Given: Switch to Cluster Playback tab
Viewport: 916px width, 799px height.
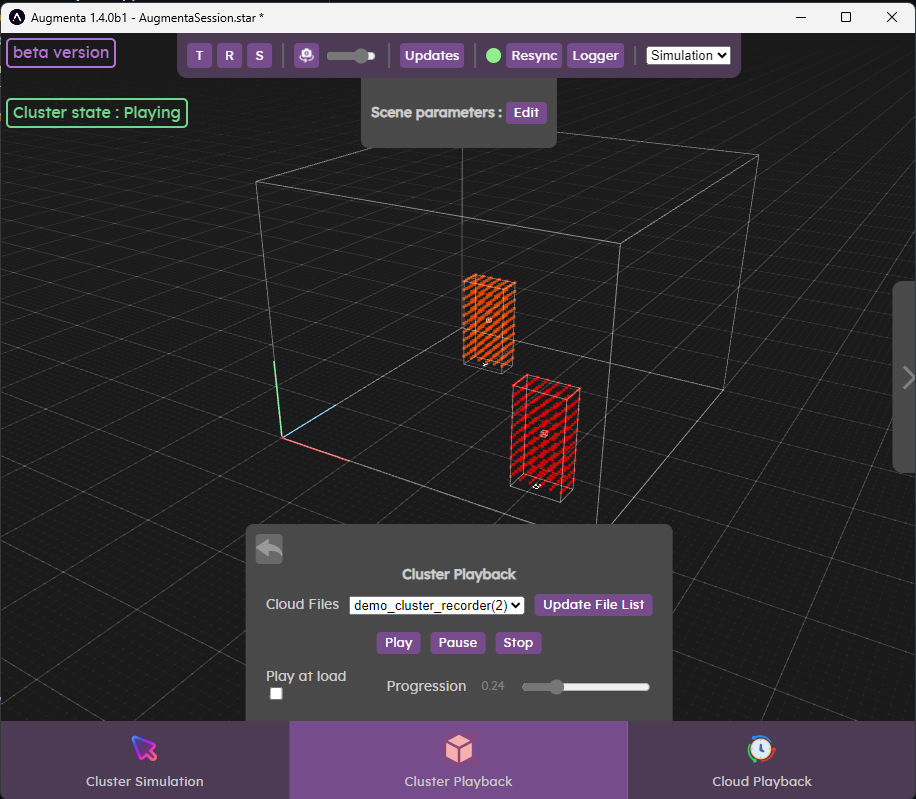Looking at the screenshot, I should coord(459,760).
